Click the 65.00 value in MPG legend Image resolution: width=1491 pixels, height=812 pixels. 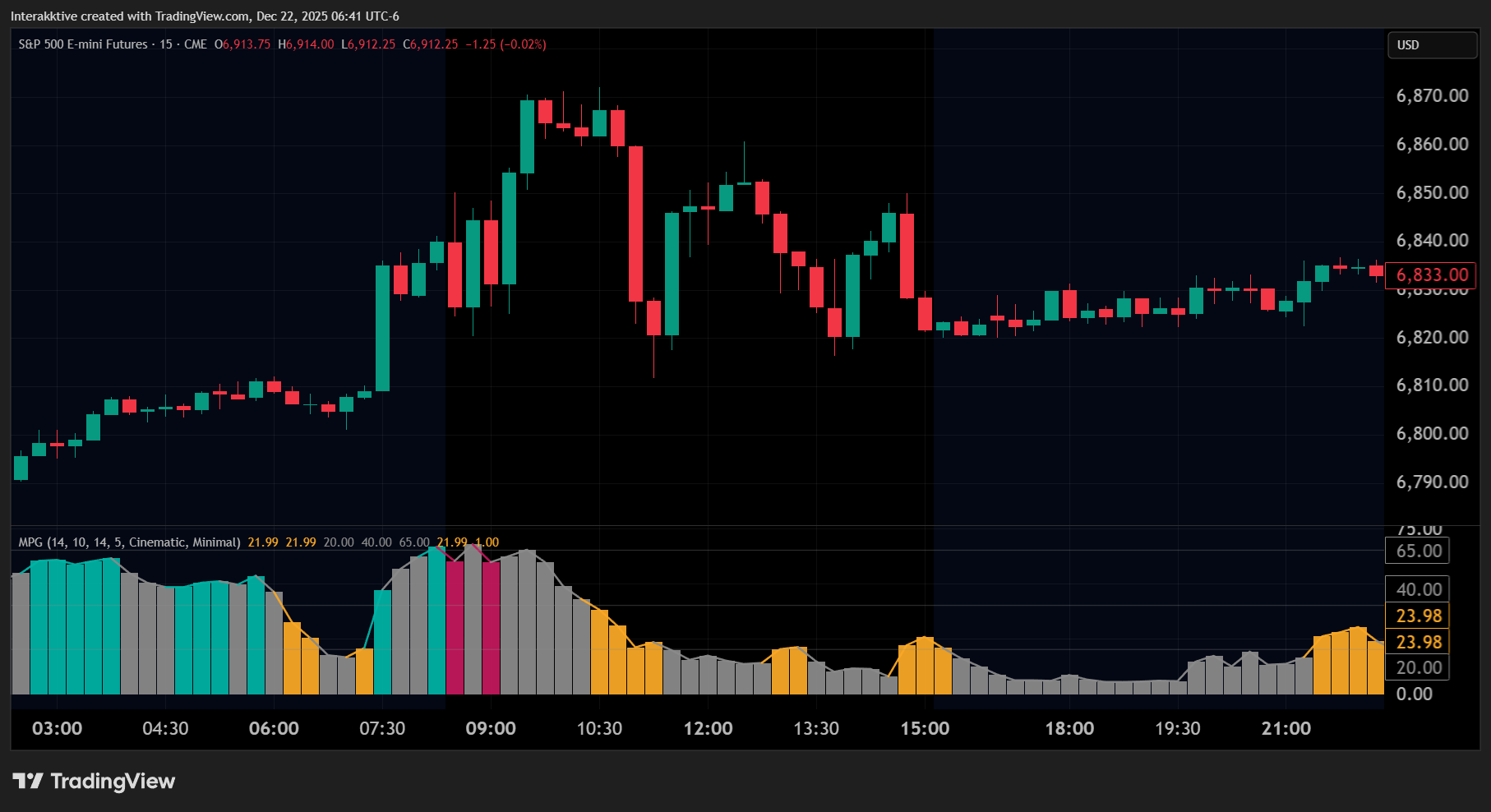pyautogui.click(x=414, y=542)
